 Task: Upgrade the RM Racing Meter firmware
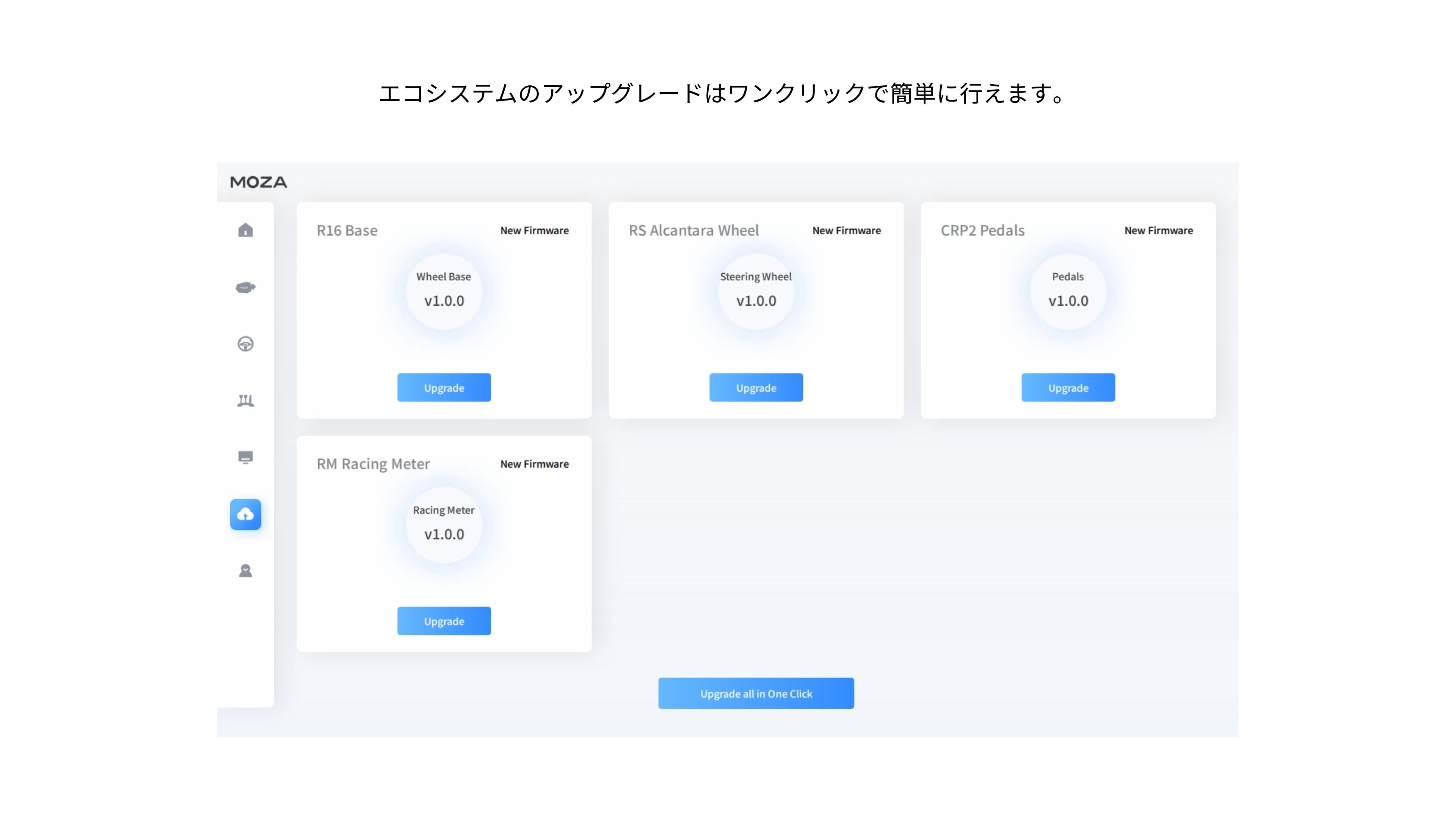pos(444,621)
